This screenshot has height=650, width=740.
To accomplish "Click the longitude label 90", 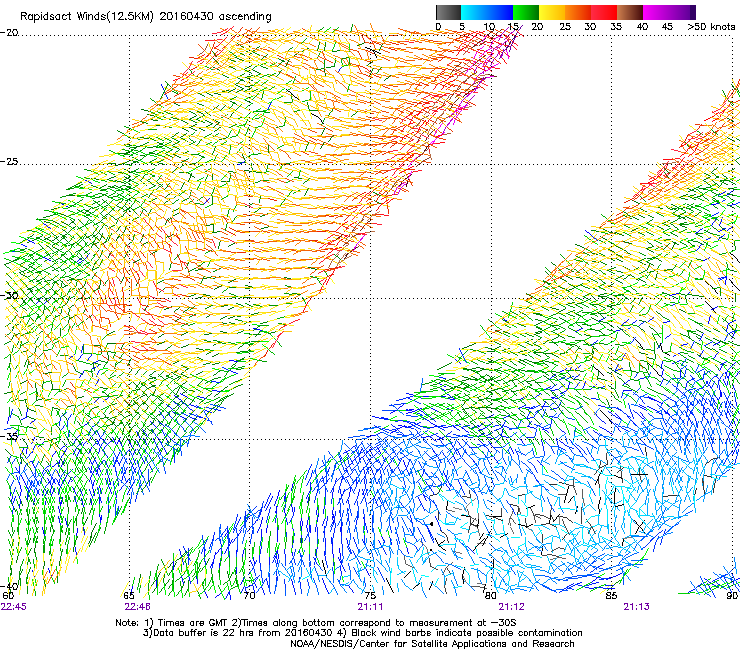I will tap(732, 596).
